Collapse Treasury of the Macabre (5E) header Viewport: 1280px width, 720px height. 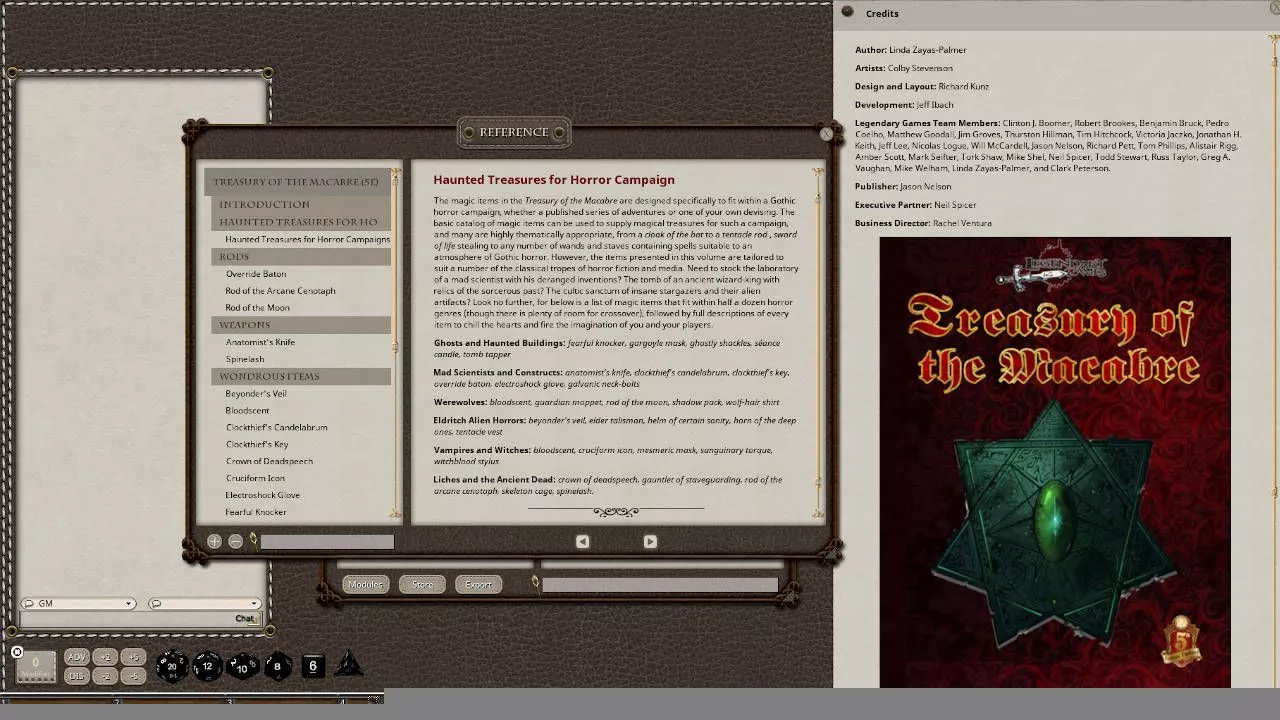[x=298, y=182]
